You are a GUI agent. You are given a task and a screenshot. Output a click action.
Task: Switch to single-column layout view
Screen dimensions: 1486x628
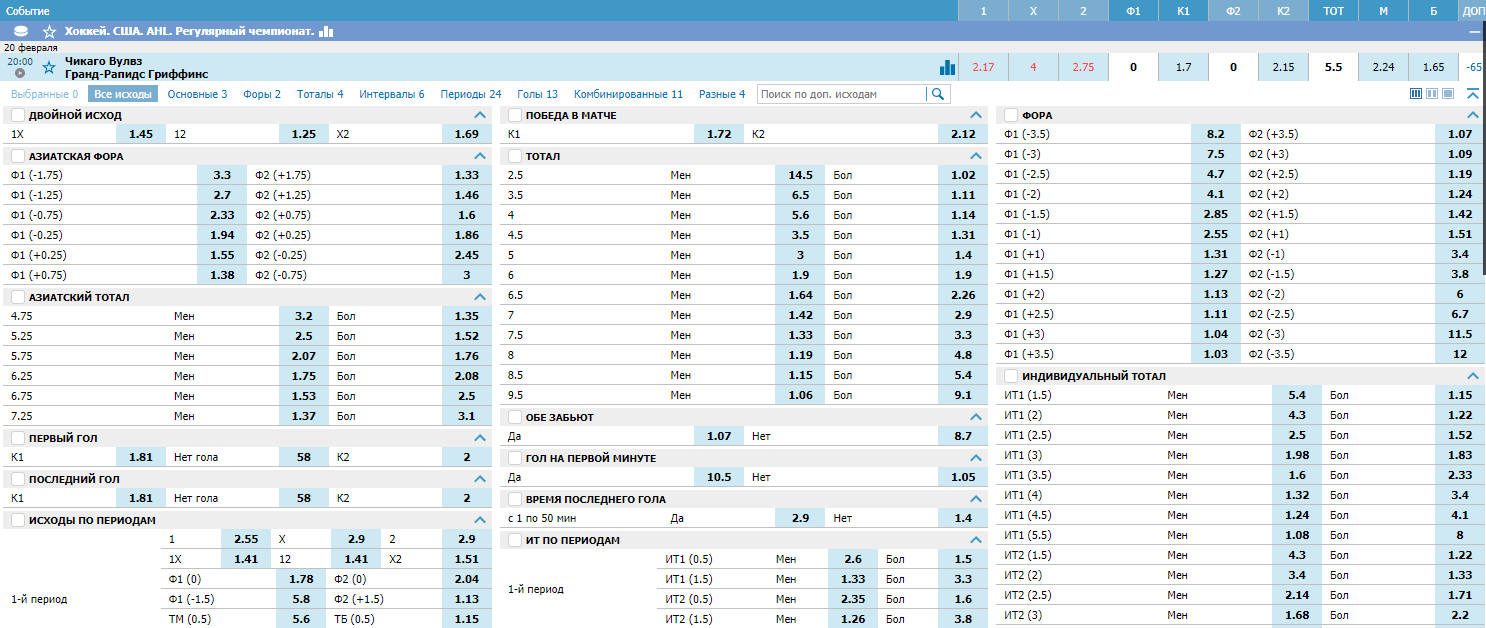[1449, 94]
